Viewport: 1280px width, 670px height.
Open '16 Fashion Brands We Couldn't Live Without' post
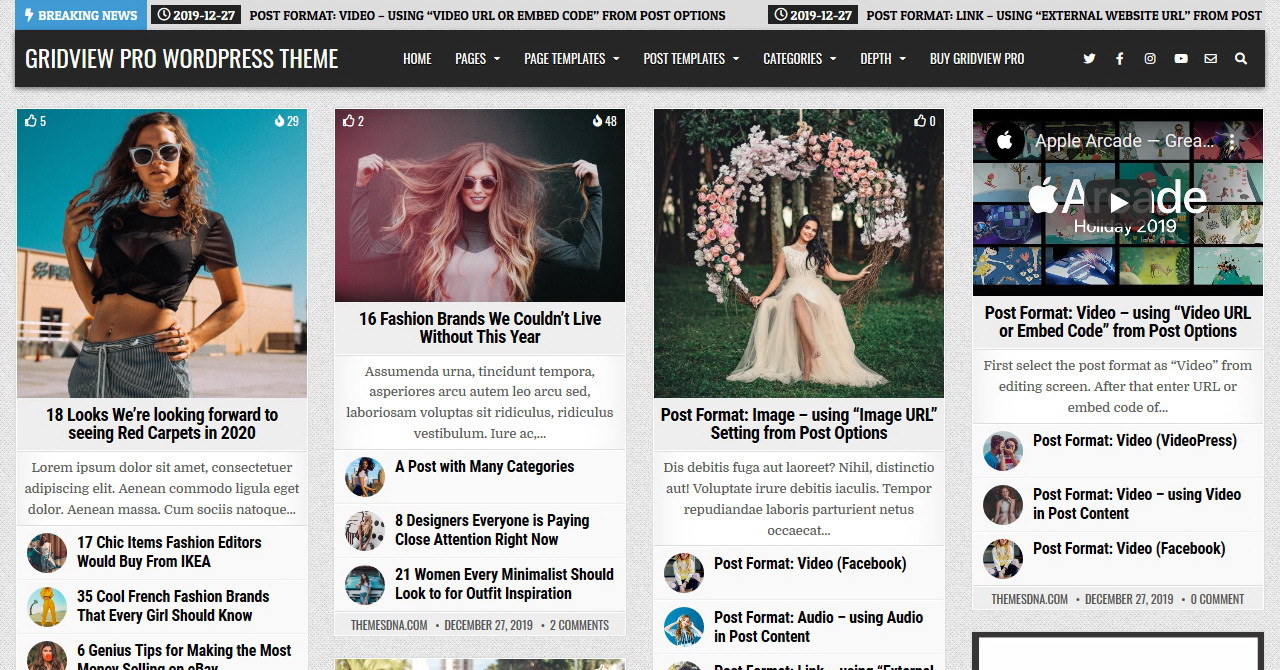pyautogui.click(x=480, y=328)
